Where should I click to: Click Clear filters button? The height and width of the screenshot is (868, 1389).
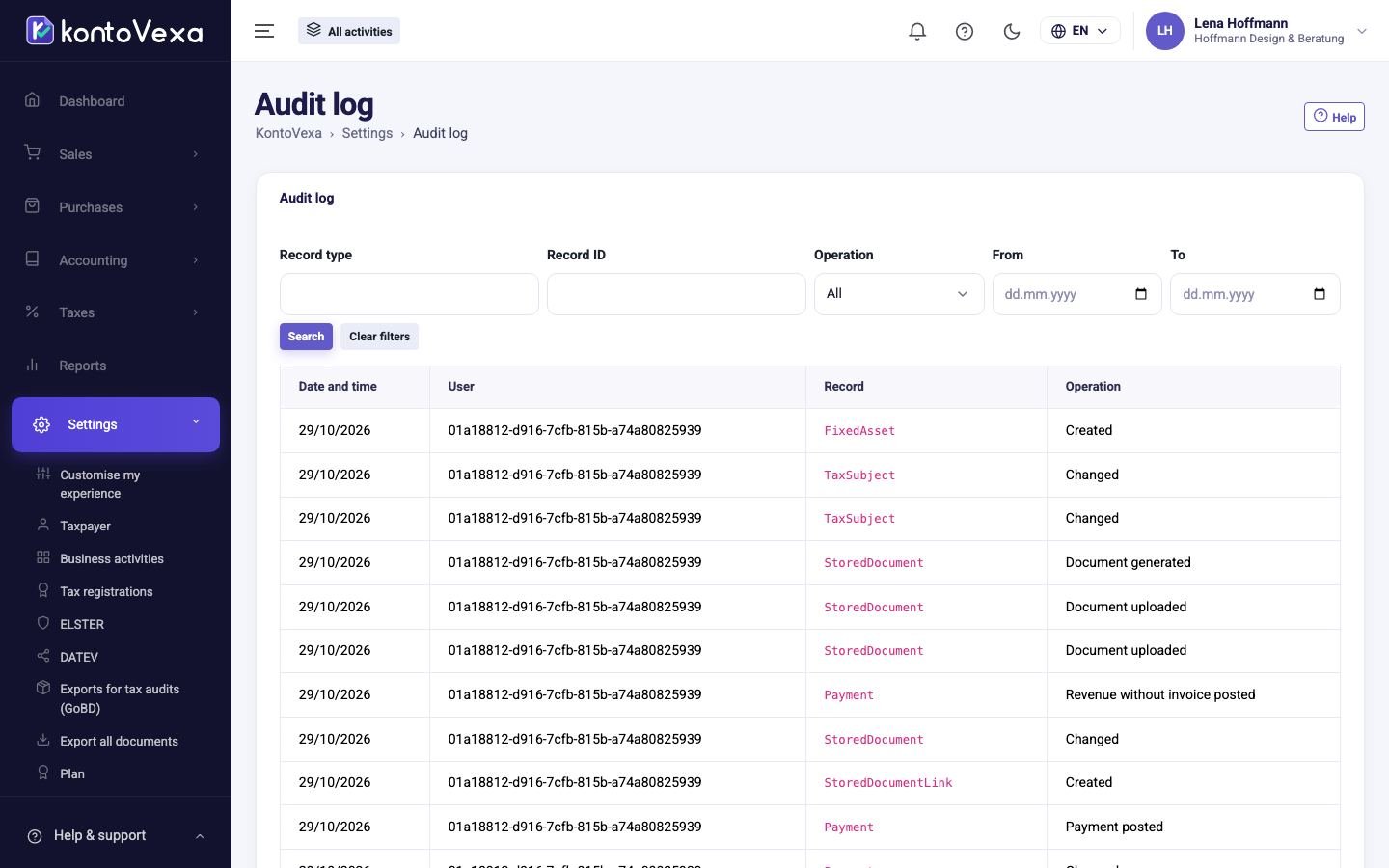click(379, 337)
